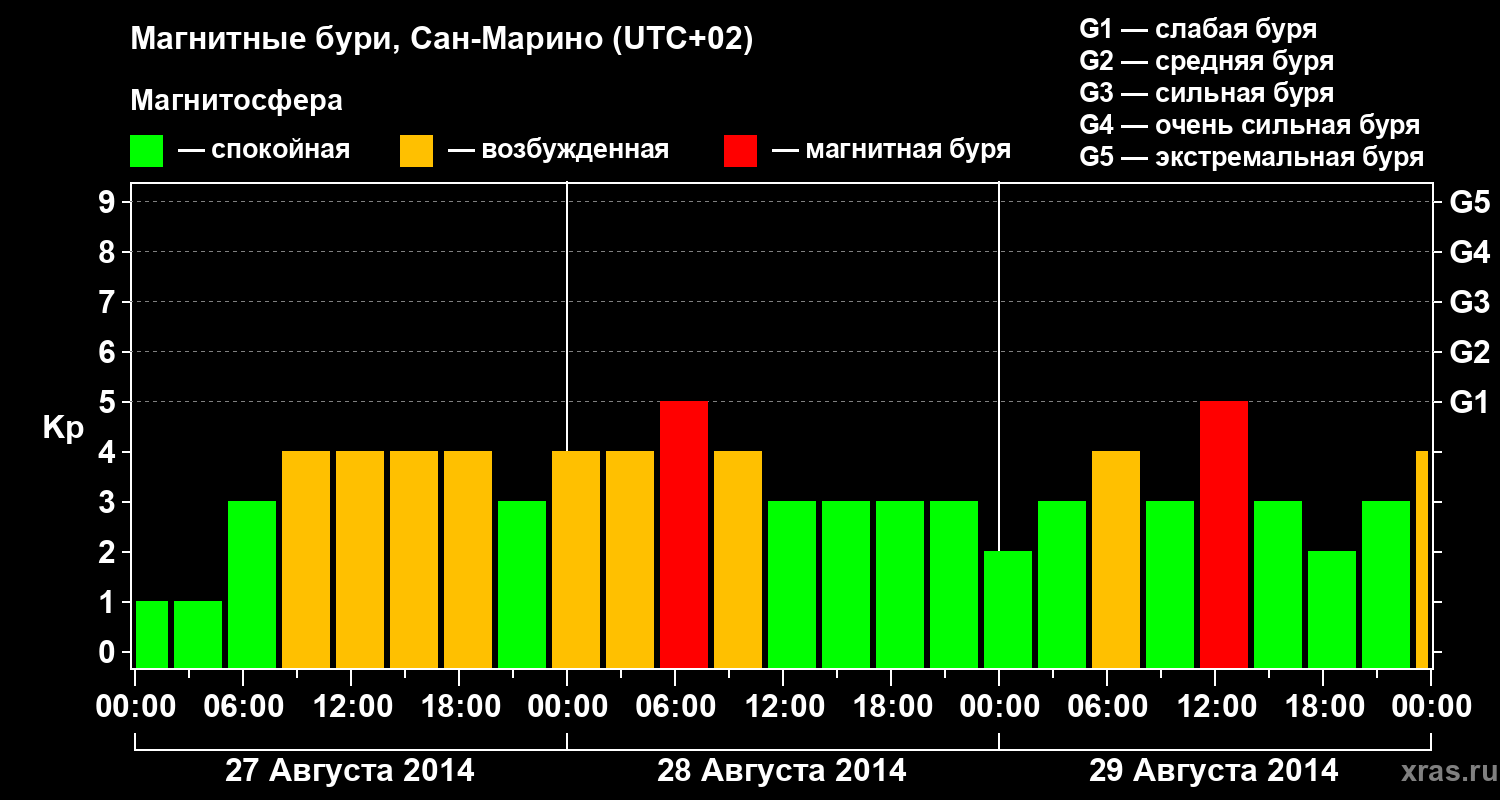The image size is (1500, 800).
Task: Click the chart title 'Магнитные бури, Сан-Марино (UTC+02)'
Action: tap(441, 40)
